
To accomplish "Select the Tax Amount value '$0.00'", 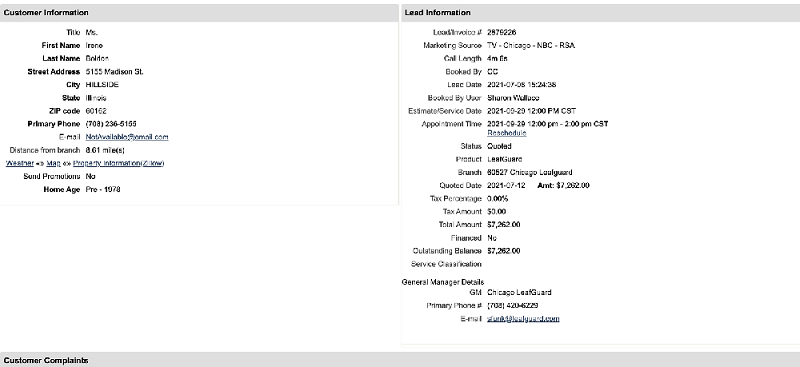I will coord(496,211).
